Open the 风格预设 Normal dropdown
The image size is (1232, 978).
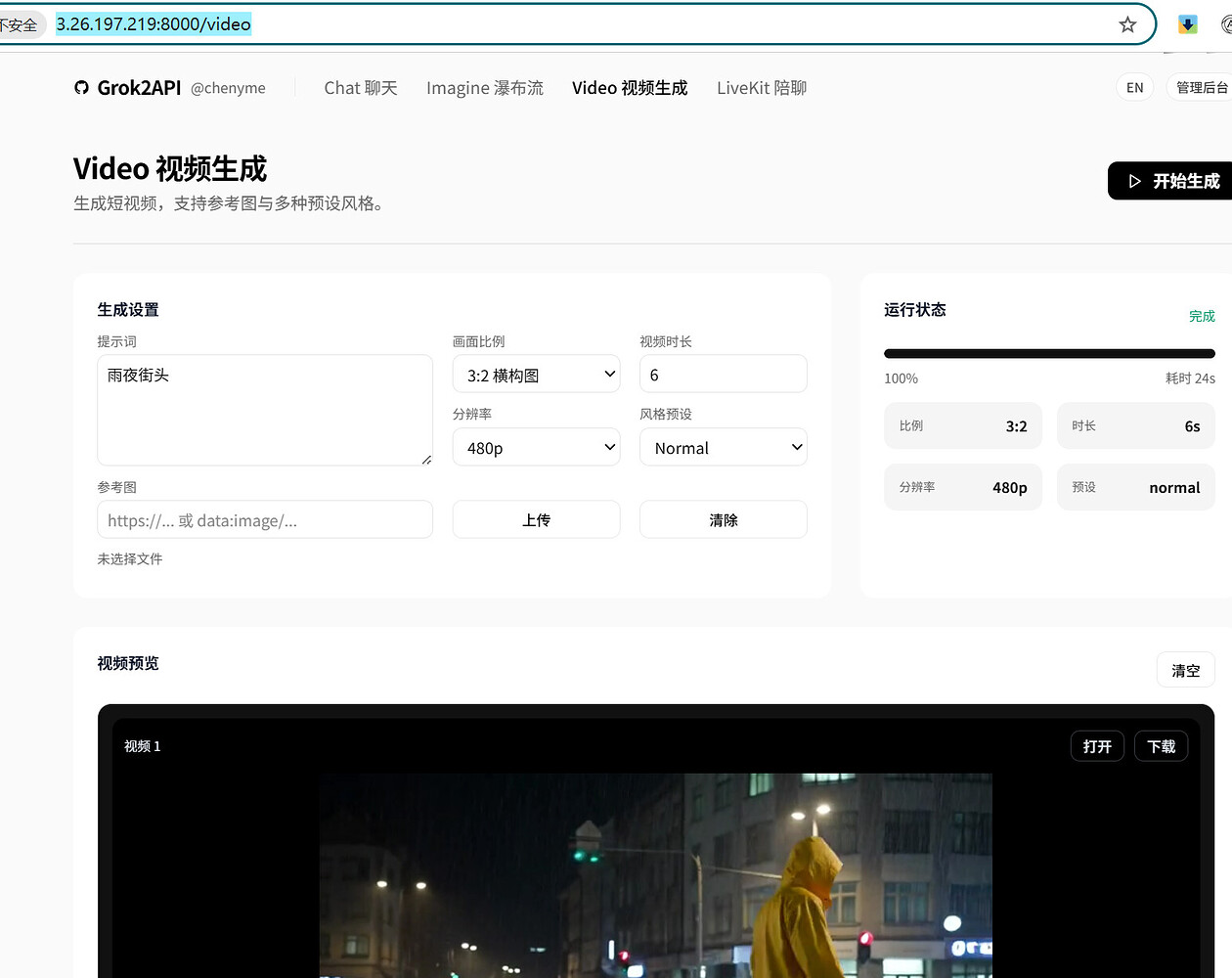coord(724,447)
